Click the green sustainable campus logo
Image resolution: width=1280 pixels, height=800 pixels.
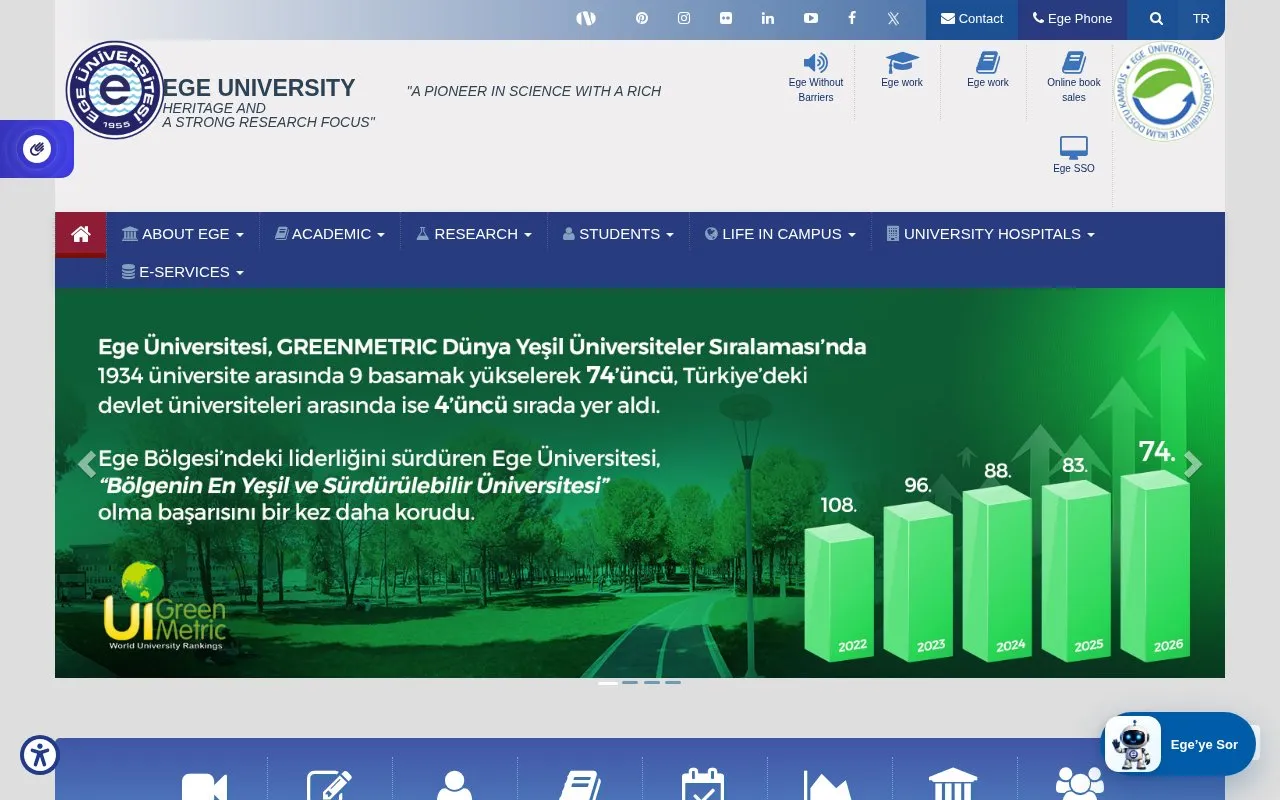(1164, 91)
